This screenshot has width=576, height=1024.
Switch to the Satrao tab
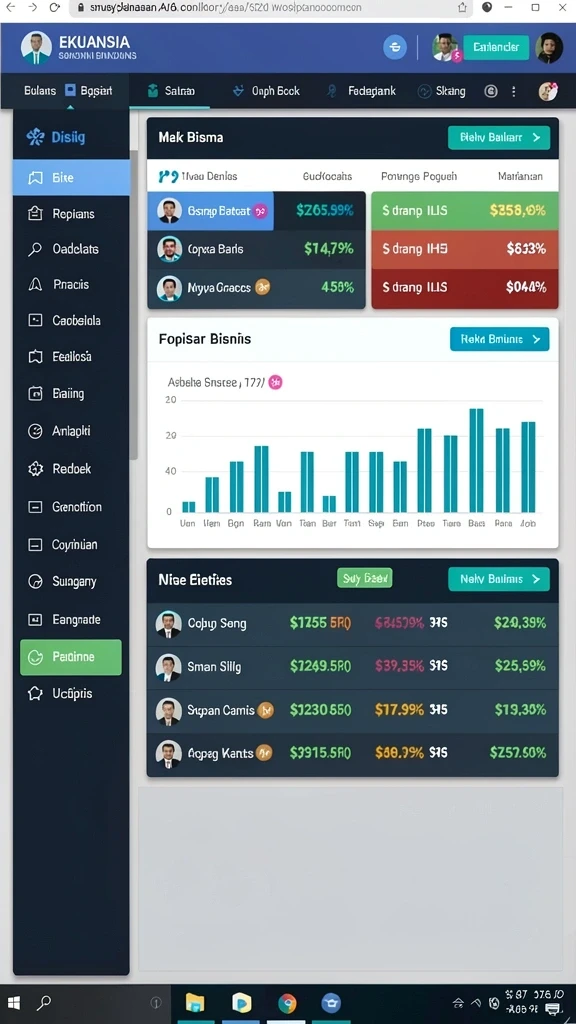coord(170,91)
